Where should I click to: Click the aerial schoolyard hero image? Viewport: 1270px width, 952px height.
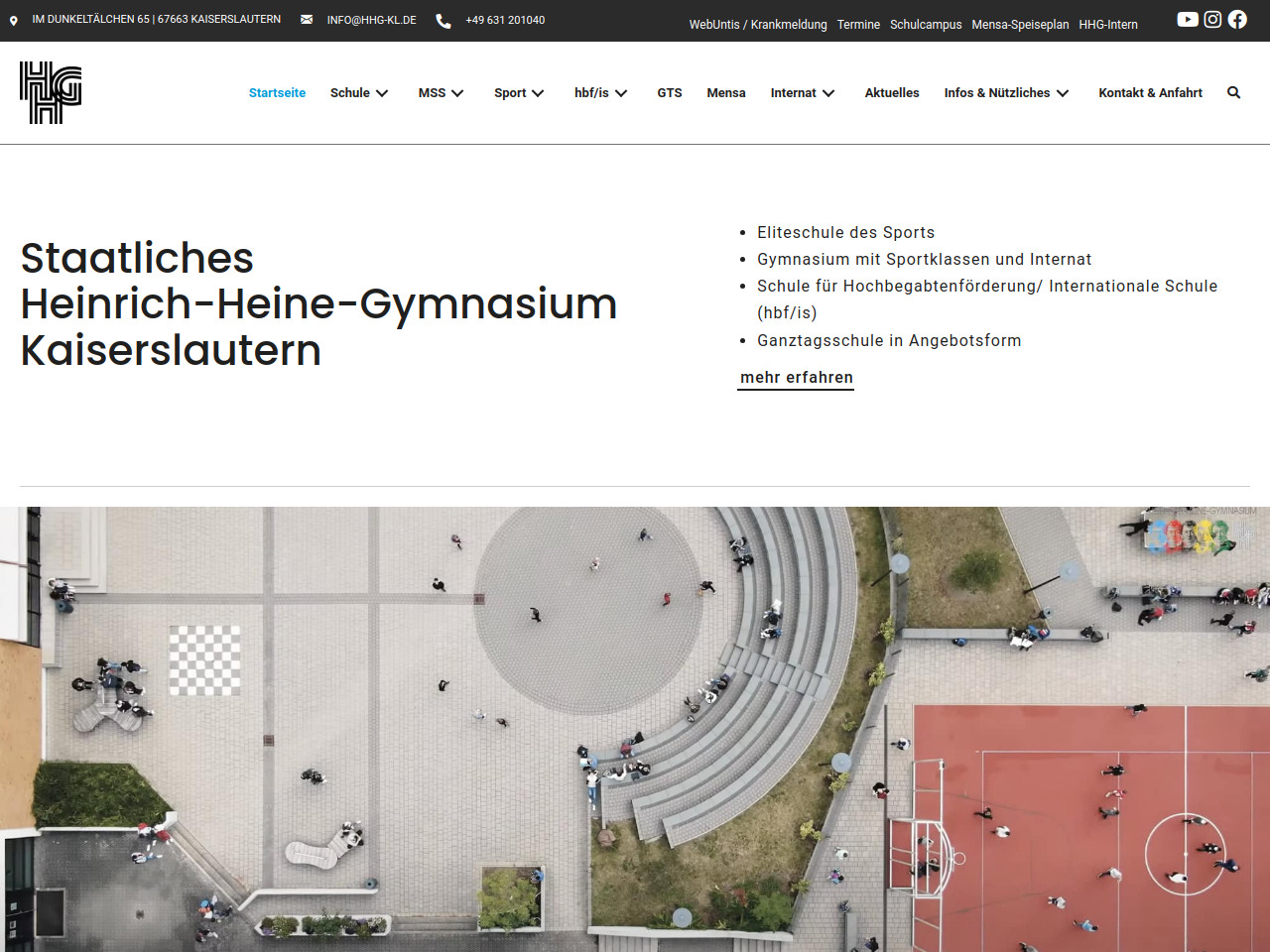(635, 729)
